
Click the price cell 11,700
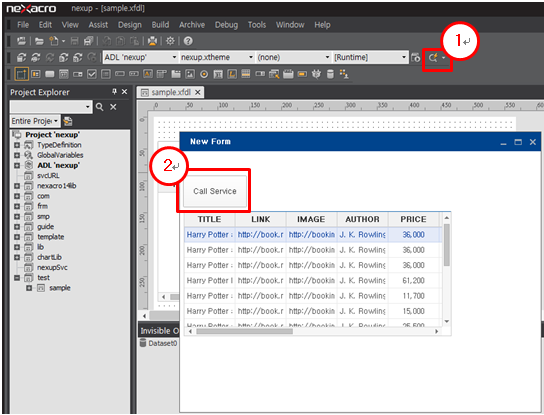point(413,296)
